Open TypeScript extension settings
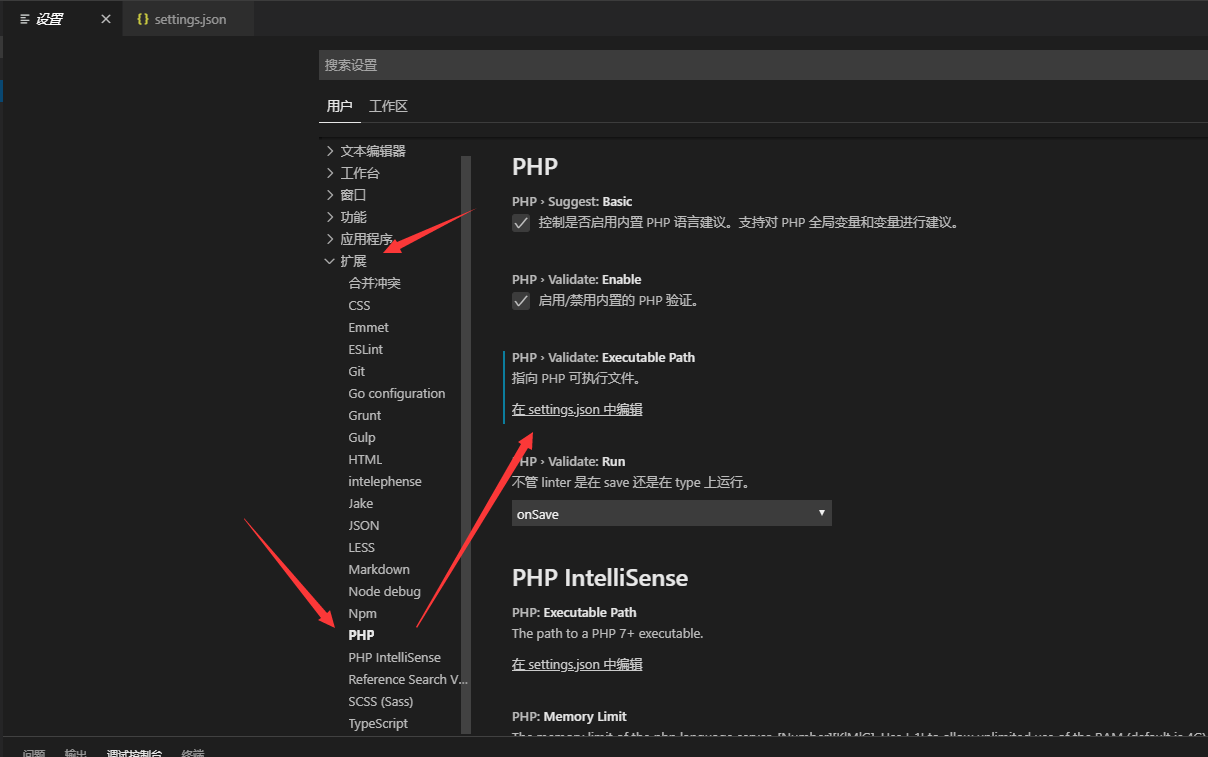 [x=378, y=723]
